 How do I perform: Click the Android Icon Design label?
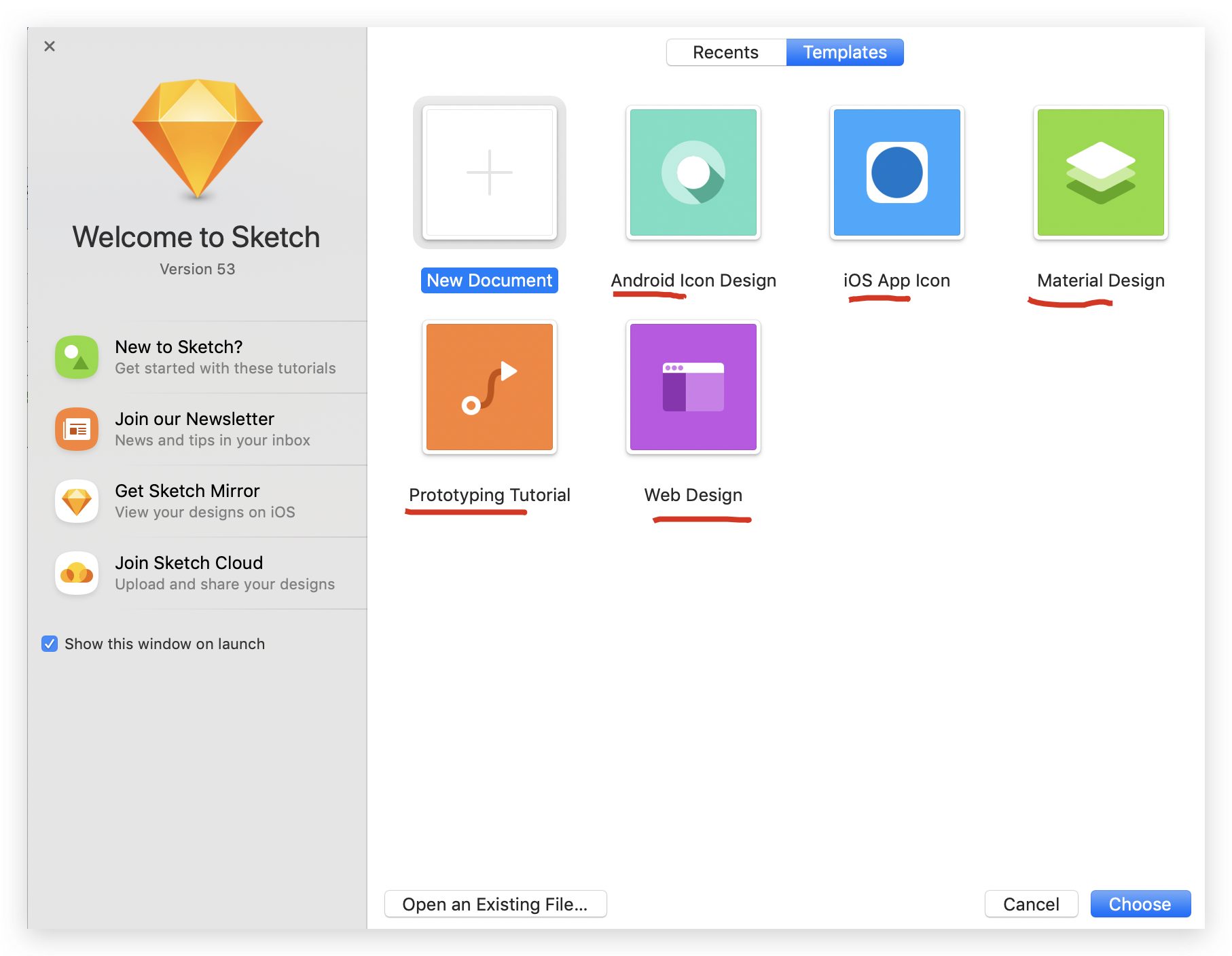pos(693,280)
